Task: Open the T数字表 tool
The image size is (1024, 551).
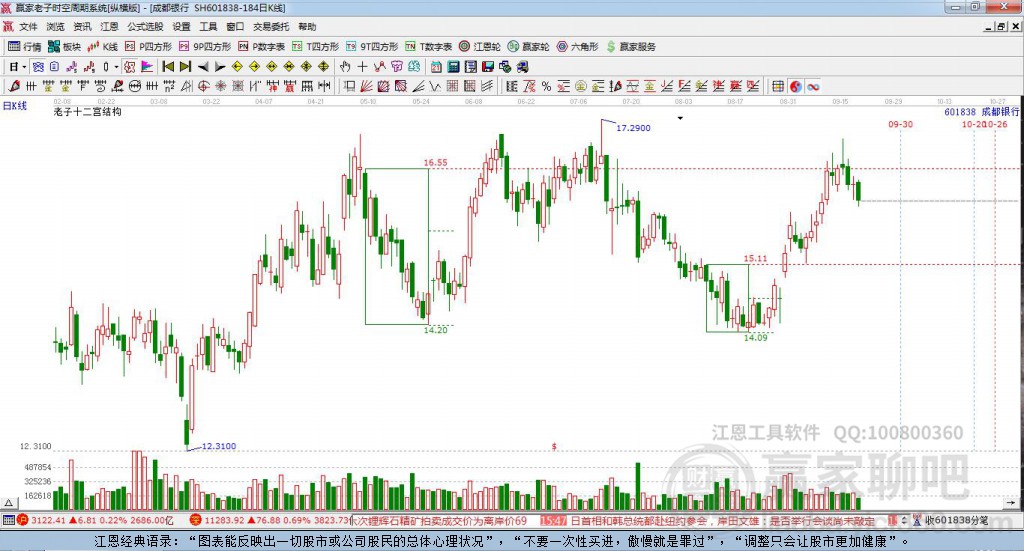Action: tap(428, 46)
